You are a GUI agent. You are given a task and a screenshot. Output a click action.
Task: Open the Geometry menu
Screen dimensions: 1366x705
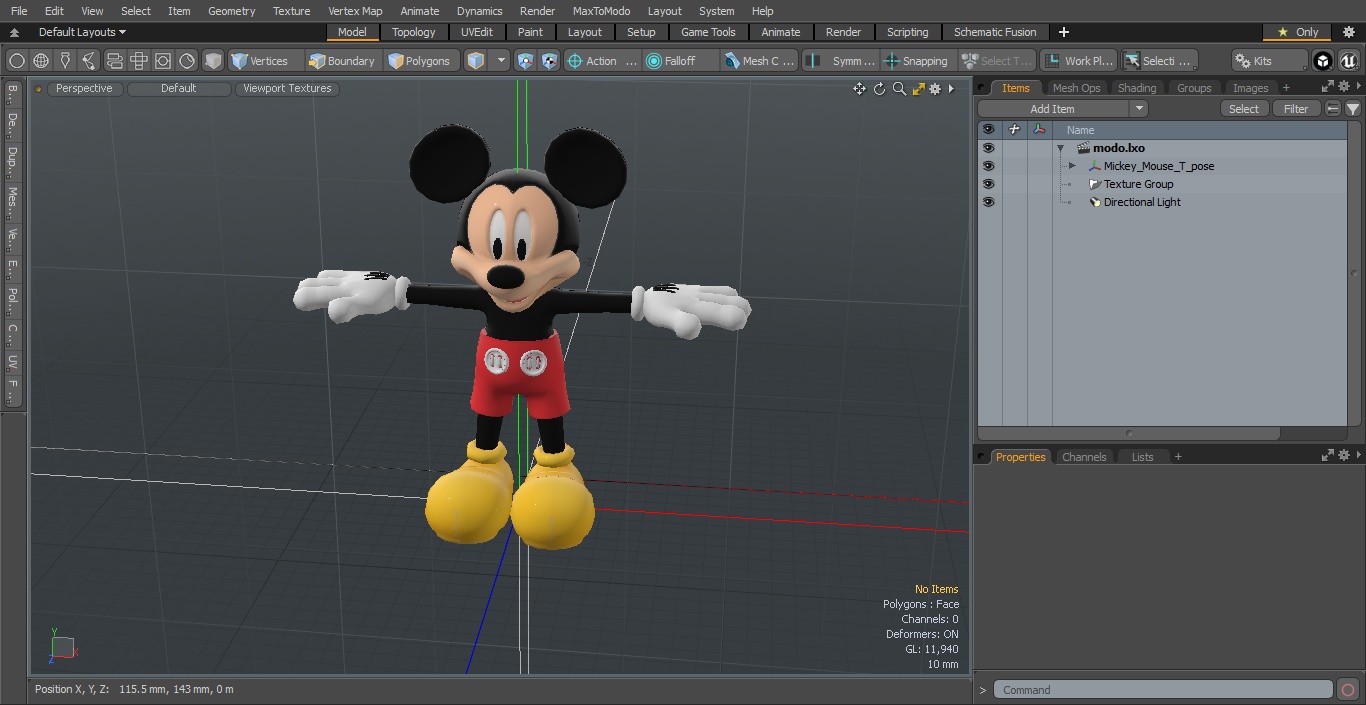click(x=231, y=11)
